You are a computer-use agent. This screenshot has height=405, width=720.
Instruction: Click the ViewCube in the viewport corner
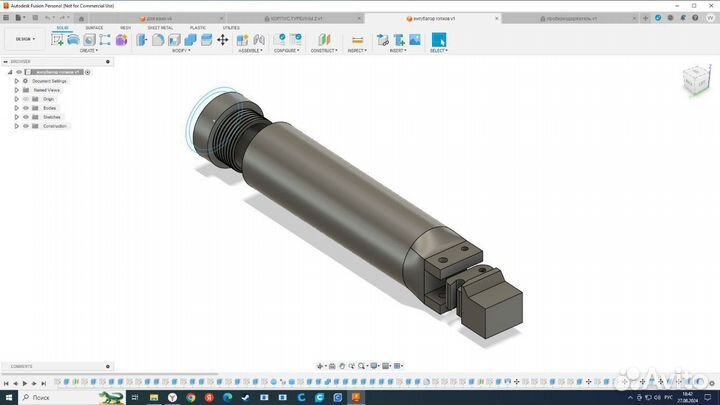click(x=692, y=79)
